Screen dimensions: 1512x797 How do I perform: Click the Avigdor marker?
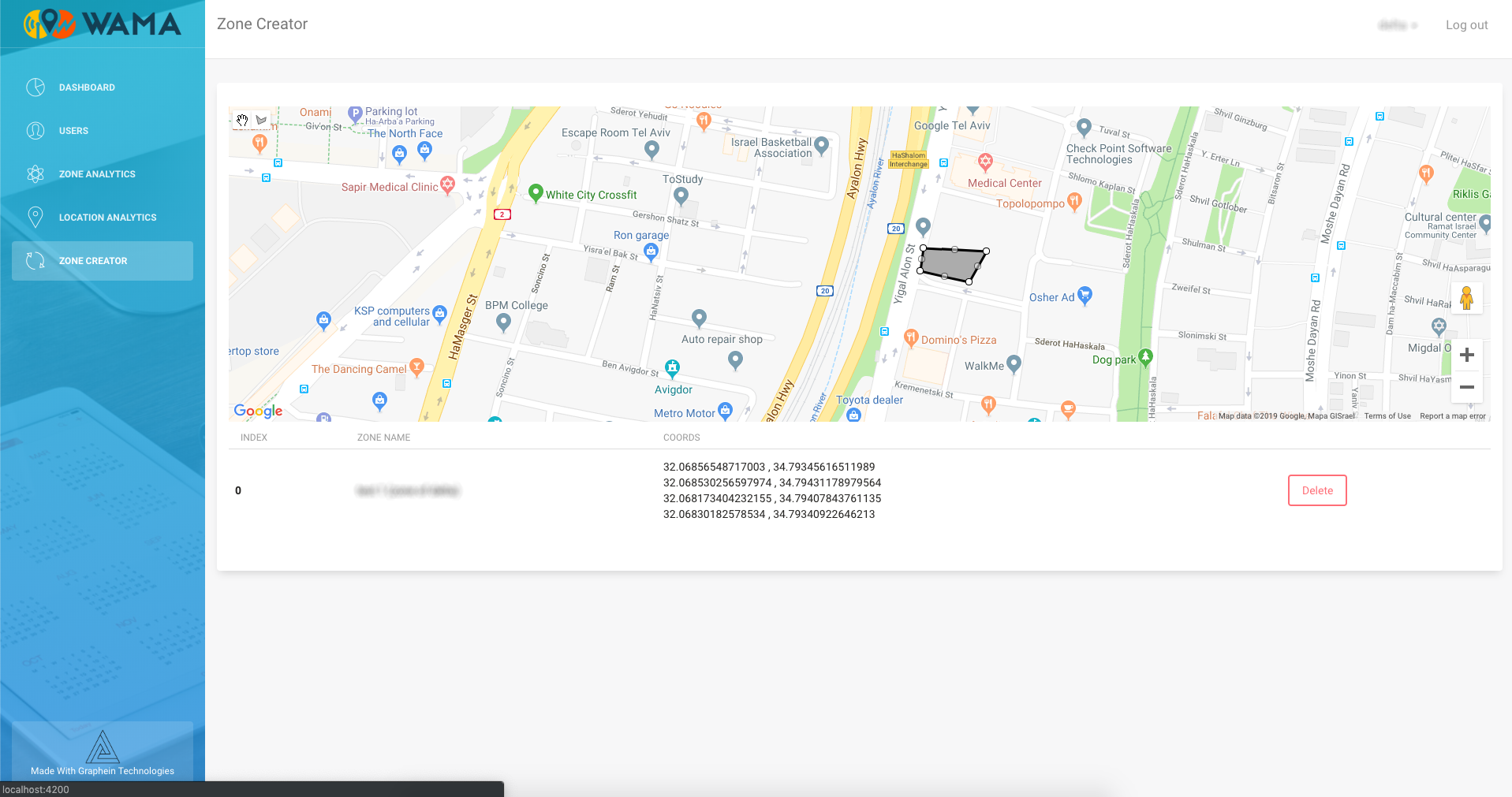(x=672, y=368)
